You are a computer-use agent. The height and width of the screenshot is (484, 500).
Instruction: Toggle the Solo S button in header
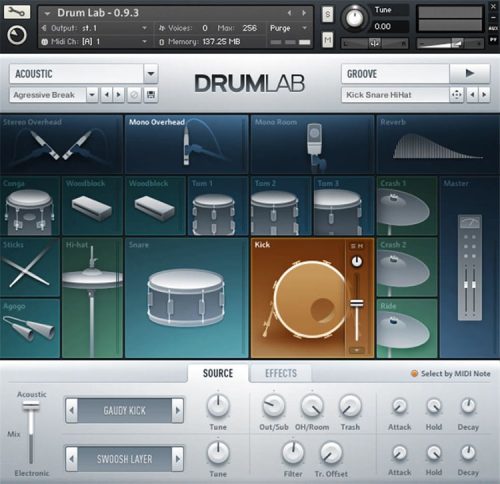tap(328, 15)
